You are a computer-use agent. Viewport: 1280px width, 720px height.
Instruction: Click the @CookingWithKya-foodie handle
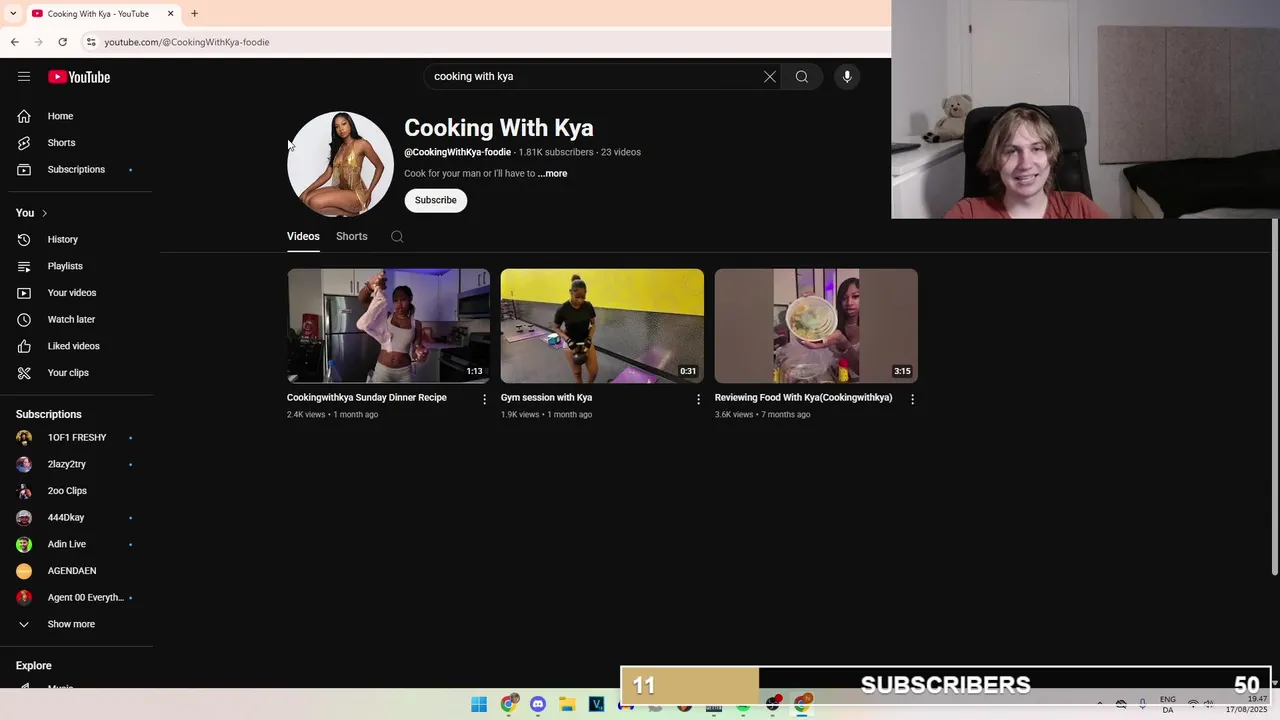(x=457, y=152)
